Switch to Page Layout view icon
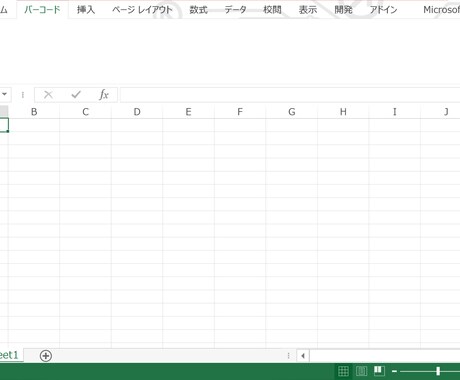 pyautogui.click(x=361, y=371)
